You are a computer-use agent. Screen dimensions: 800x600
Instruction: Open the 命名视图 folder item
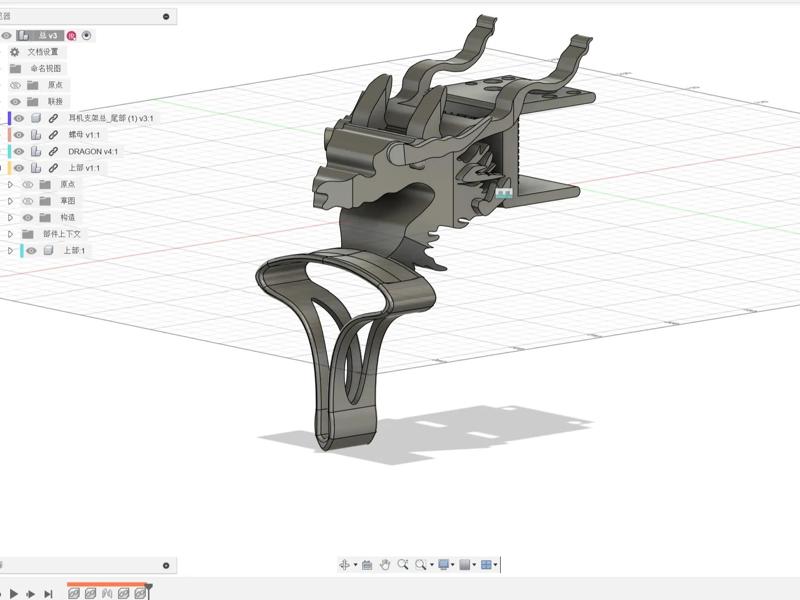pyautogui.click(x=46, y=69)
